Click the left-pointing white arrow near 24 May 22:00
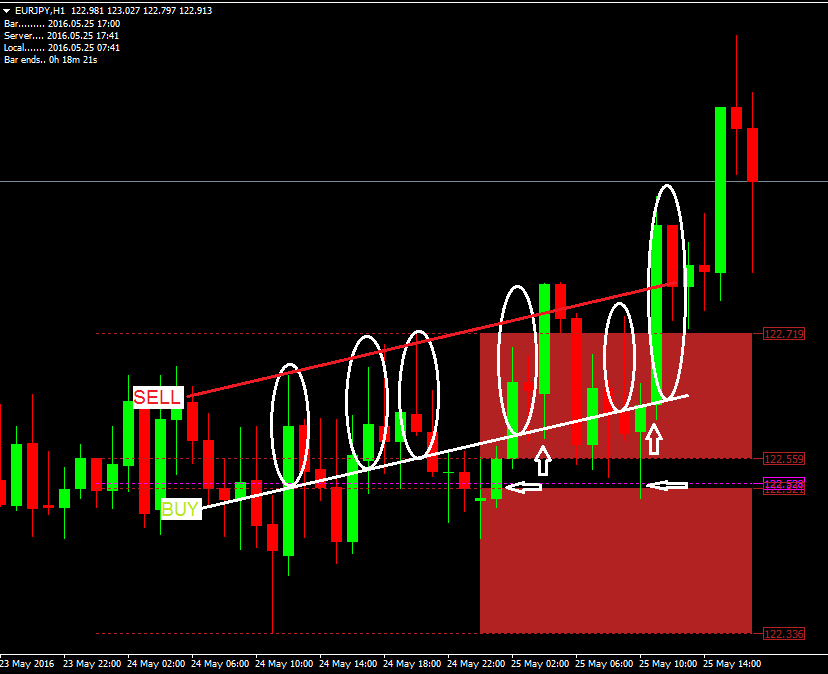 pyautogui.click(x=524, y=487)
